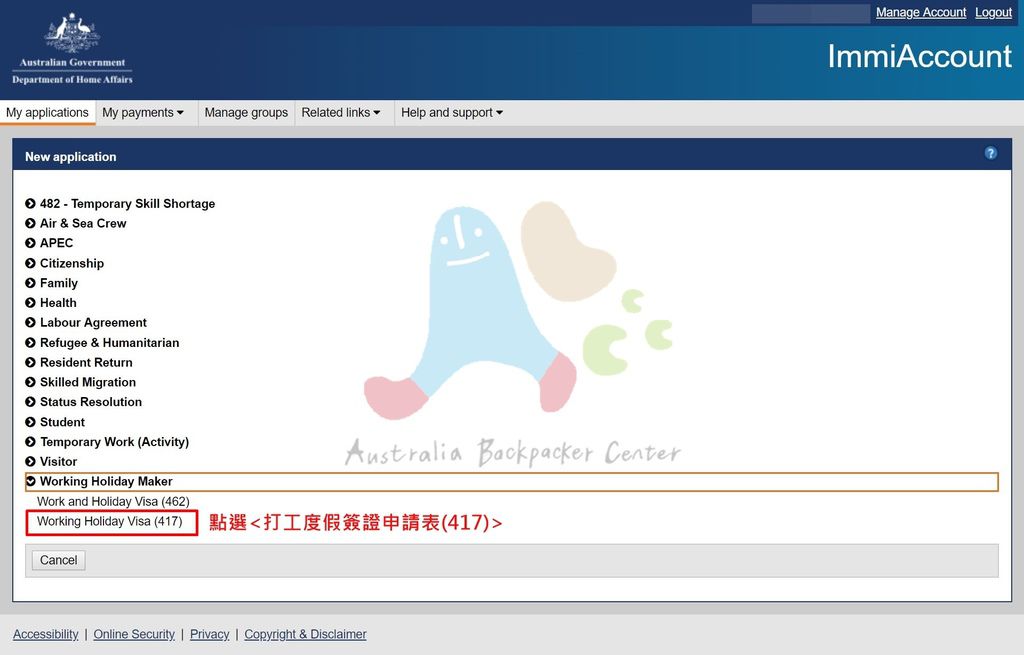The image size is (1024, 655).
Task: Expand the Air & Sea Crew arrow icon
Action: [x=30, y=223]
